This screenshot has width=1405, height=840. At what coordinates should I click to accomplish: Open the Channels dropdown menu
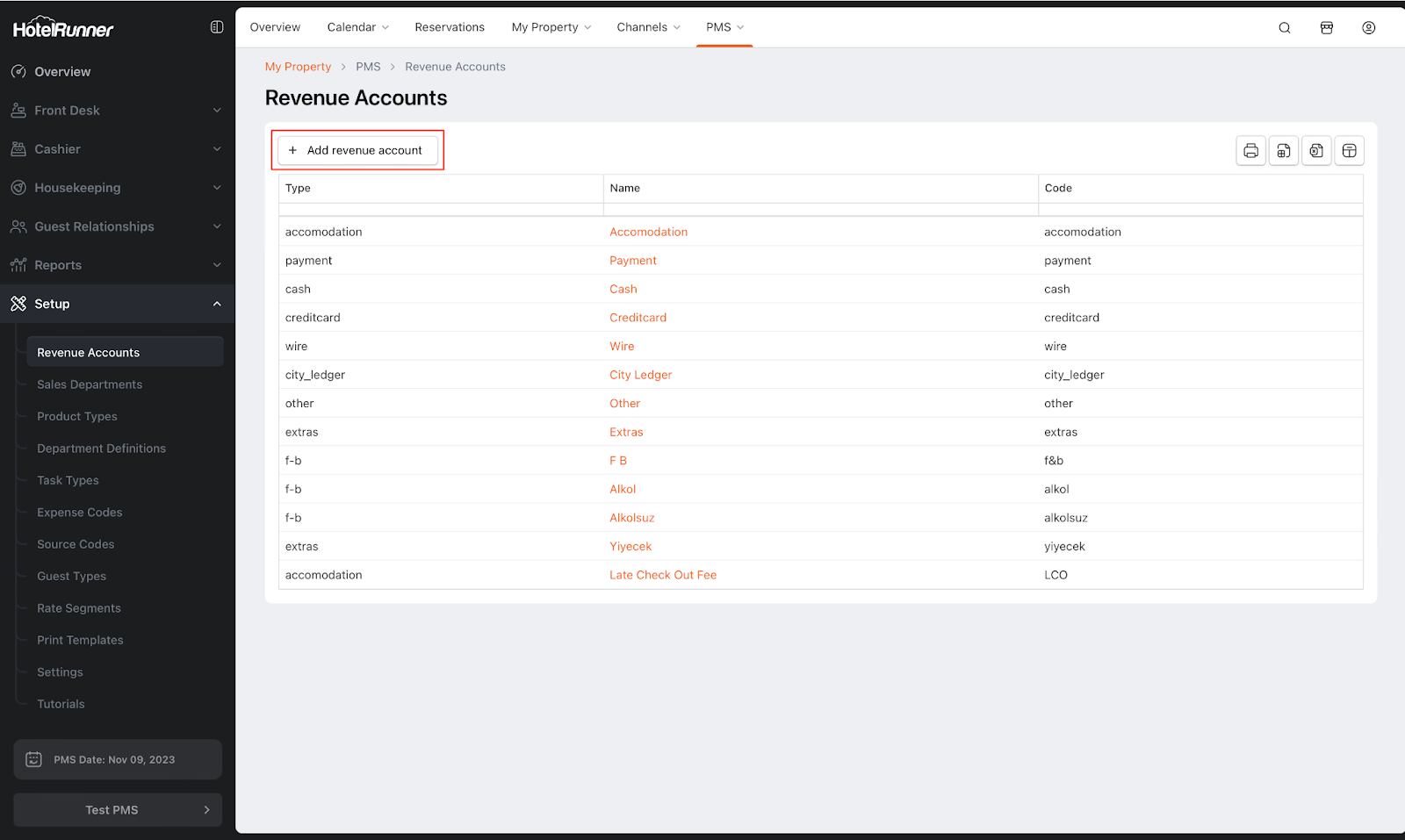(x=648, y=27)
